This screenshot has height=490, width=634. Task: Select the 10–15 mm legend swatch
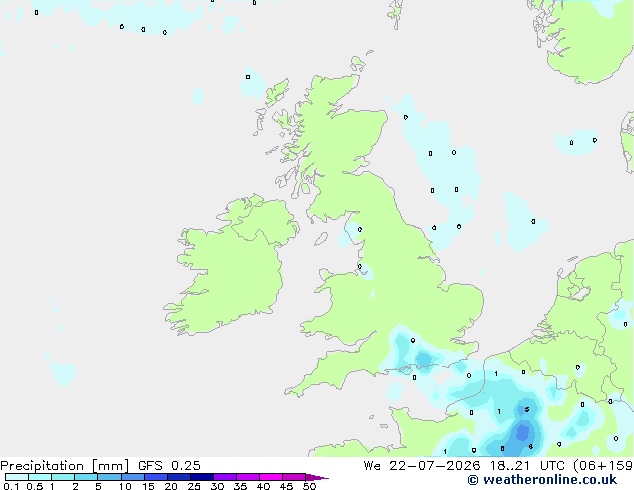(x=132, y=477)
